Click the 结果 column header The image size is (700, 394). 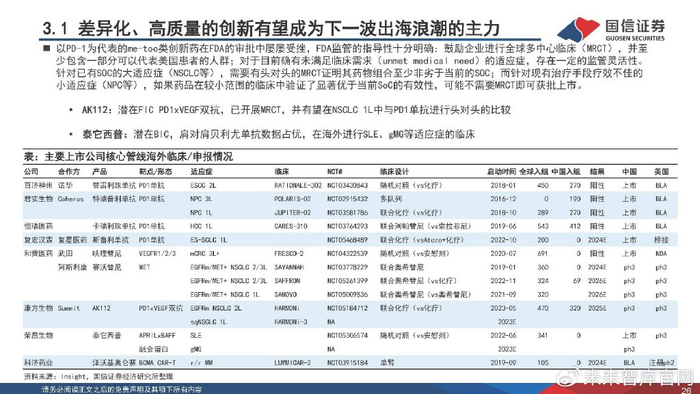point(597,171)
